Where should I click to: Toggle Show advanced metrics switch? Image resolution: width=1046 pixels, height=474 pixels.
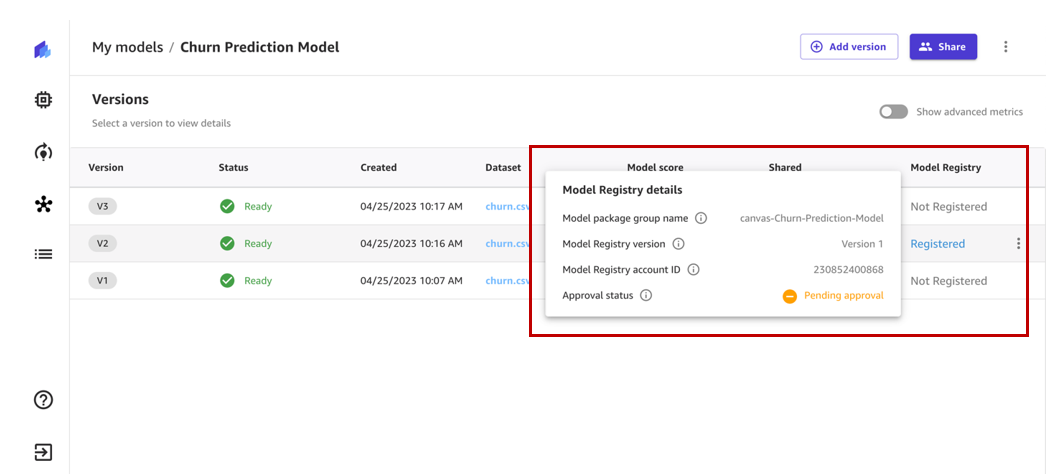[893, 112]
